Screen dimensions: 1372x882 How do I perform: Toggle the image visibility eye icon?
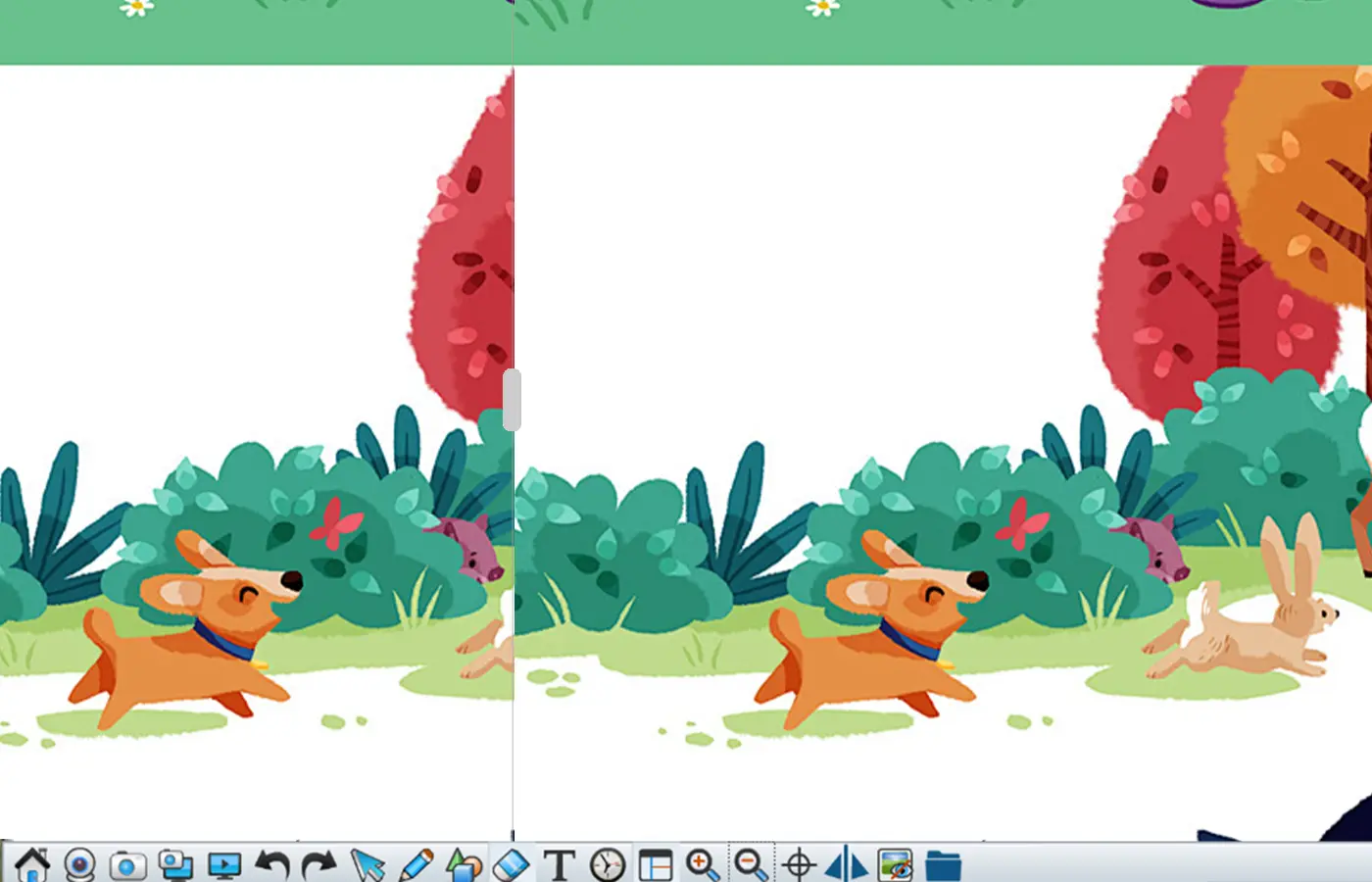point(895,864)
